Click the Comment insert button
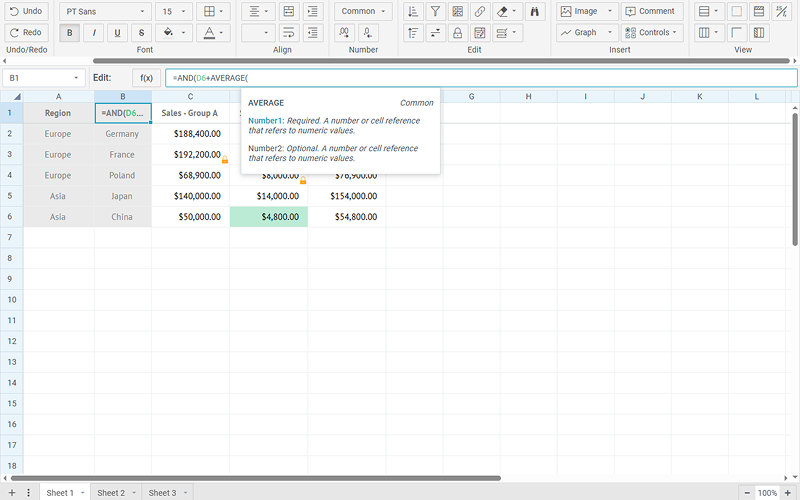Viewport: 800px width, 500px height. (652, 11)
